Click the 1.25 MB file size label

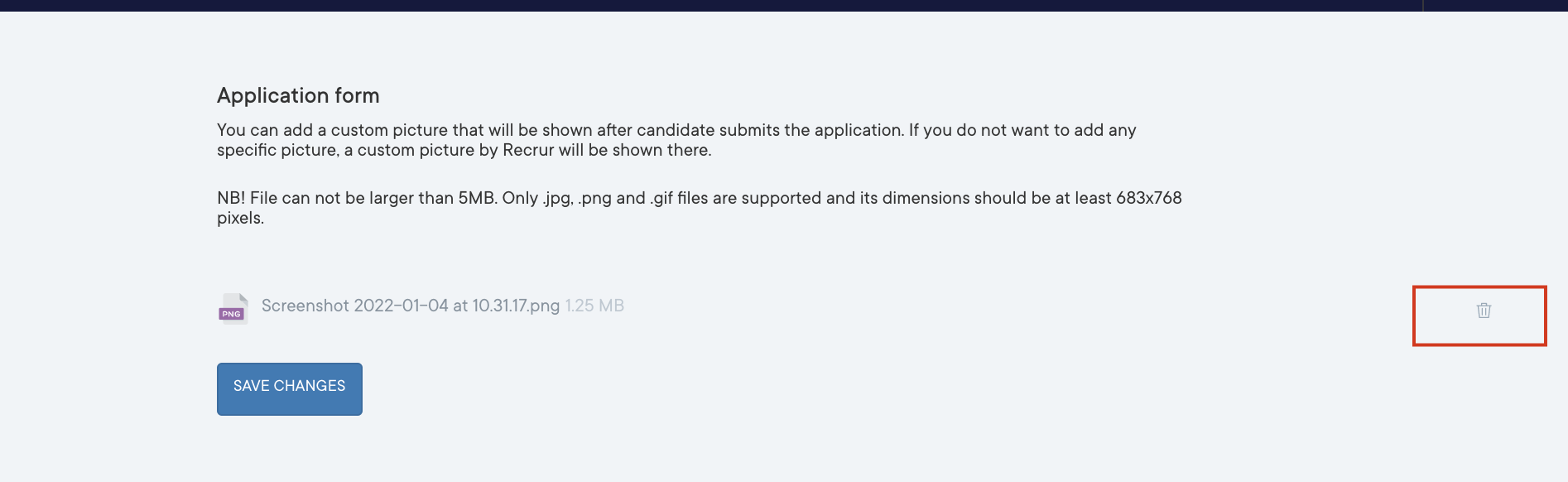point(594,306)
